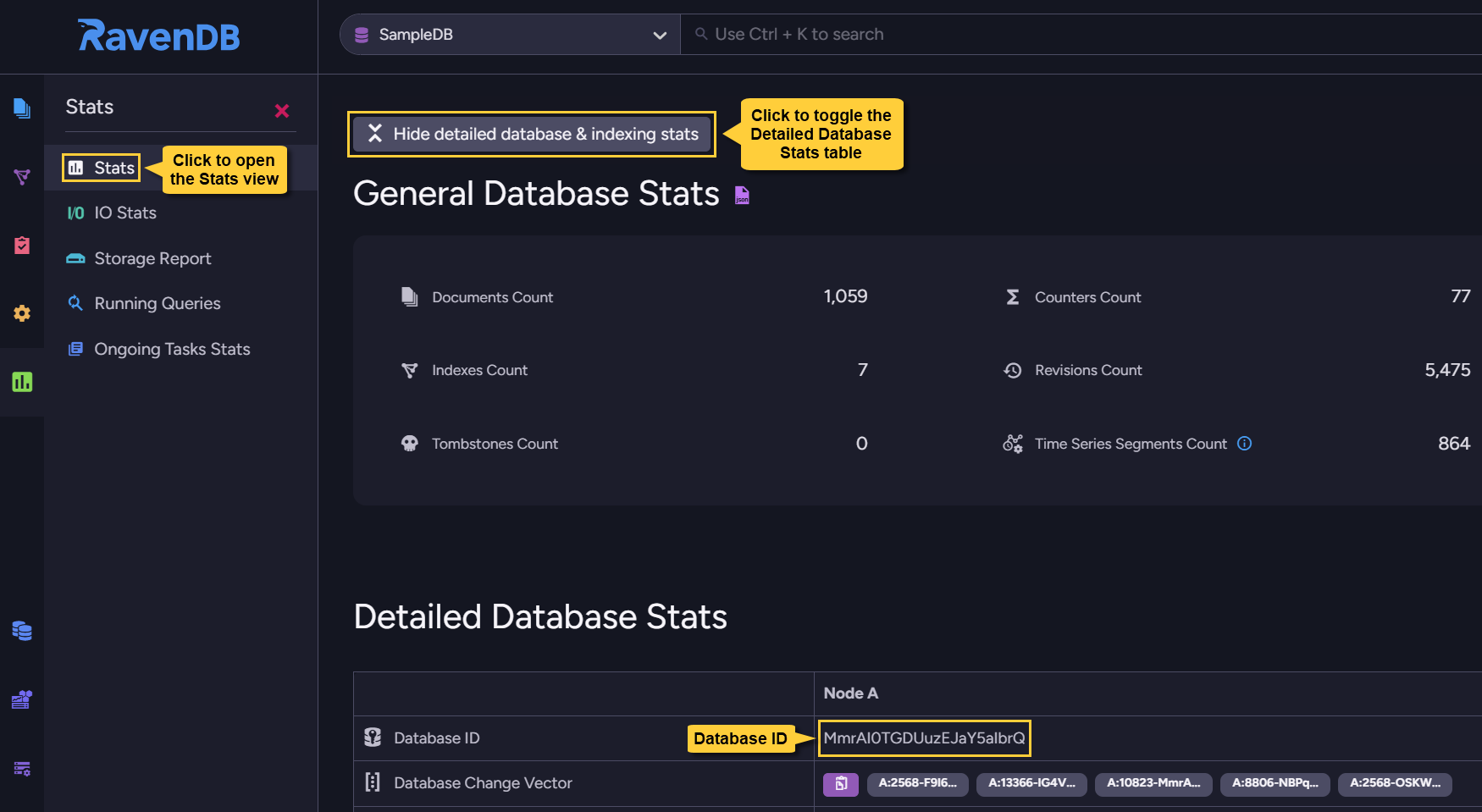Open the Settings gear sidebar icon
The width and height of the screenshot is (1482, 812).
tap(22, 313)
